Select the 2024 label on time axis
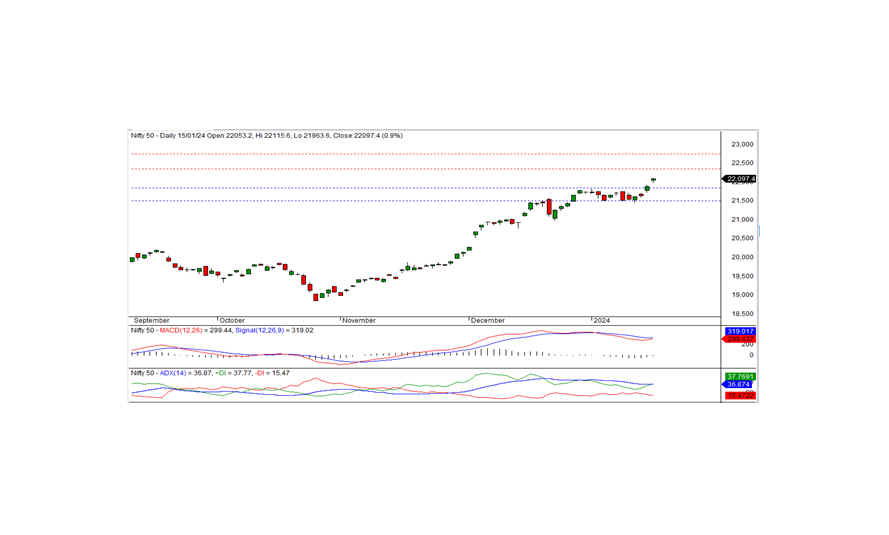The image size is (889, 535). 601,320
